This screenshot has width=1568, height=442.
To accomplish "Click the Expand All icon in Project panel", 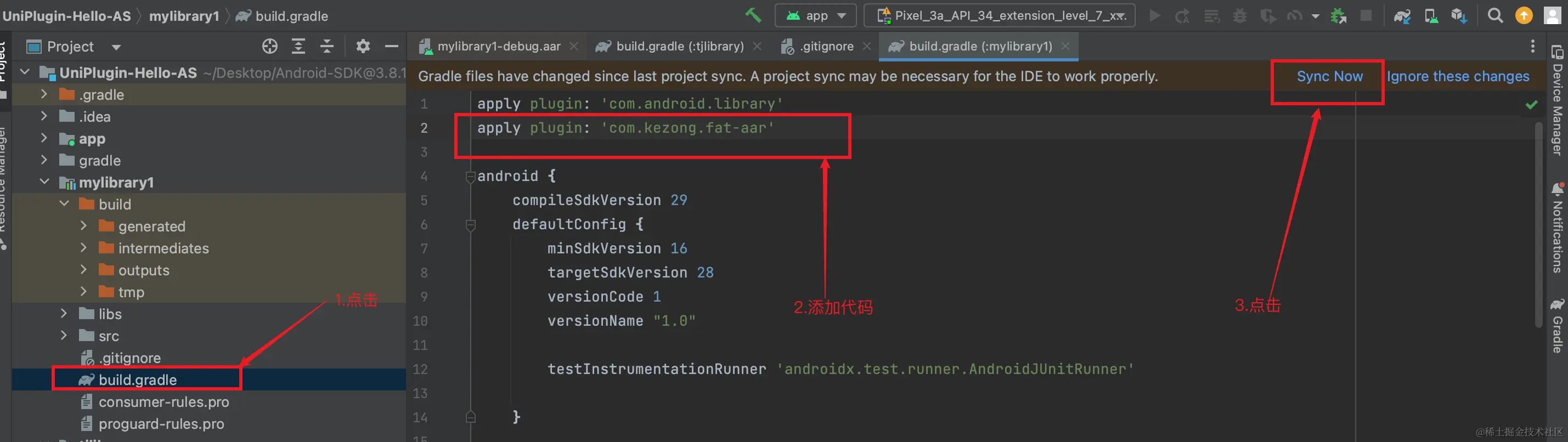I will pos(298,46).
